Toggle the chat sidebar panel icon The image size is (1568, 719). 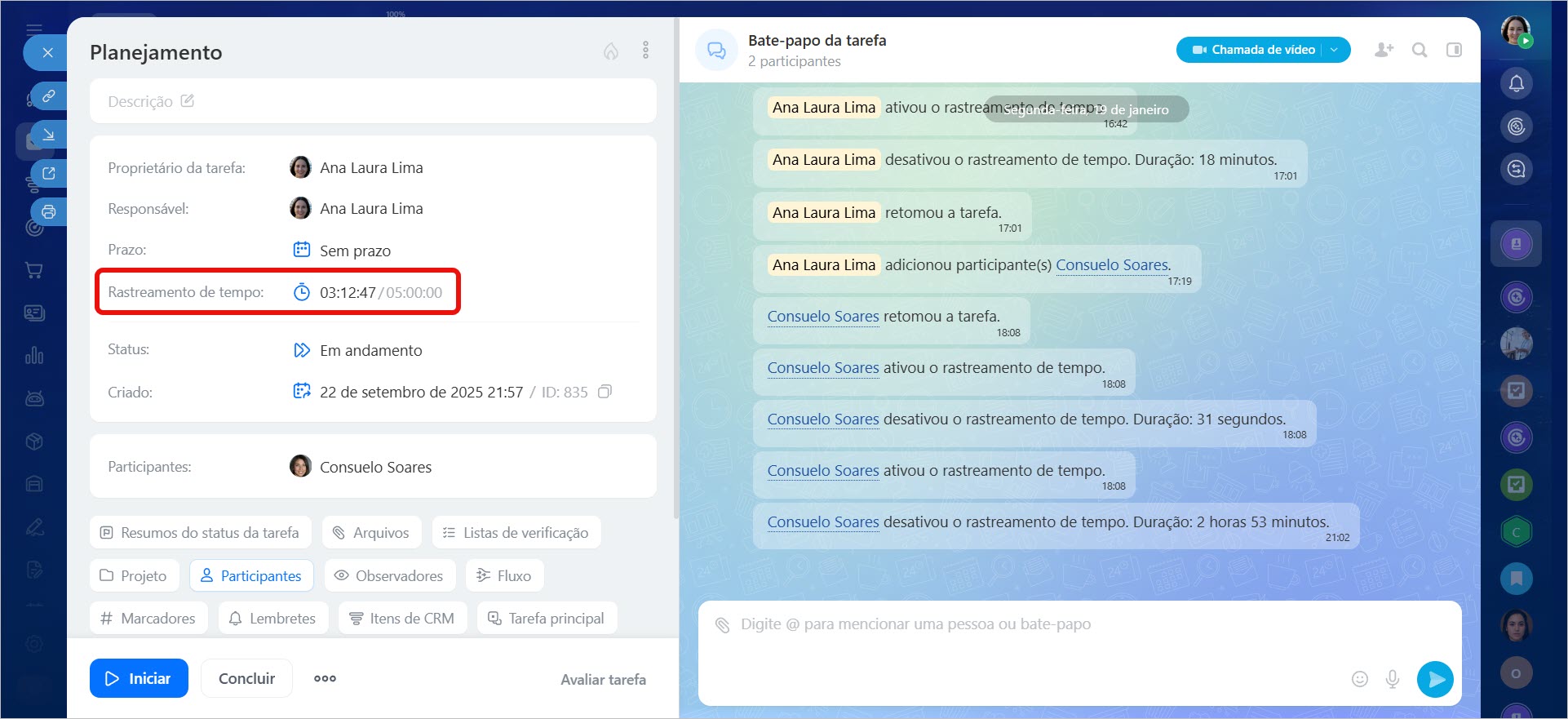(1454, 50)
